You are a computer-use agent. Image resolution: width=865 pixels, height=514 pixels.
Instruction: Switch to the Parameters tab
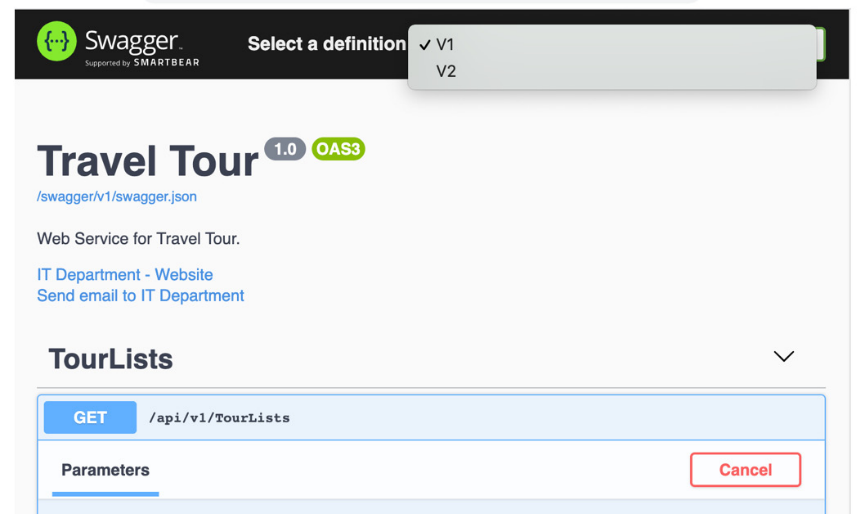[x=105, y=470]
